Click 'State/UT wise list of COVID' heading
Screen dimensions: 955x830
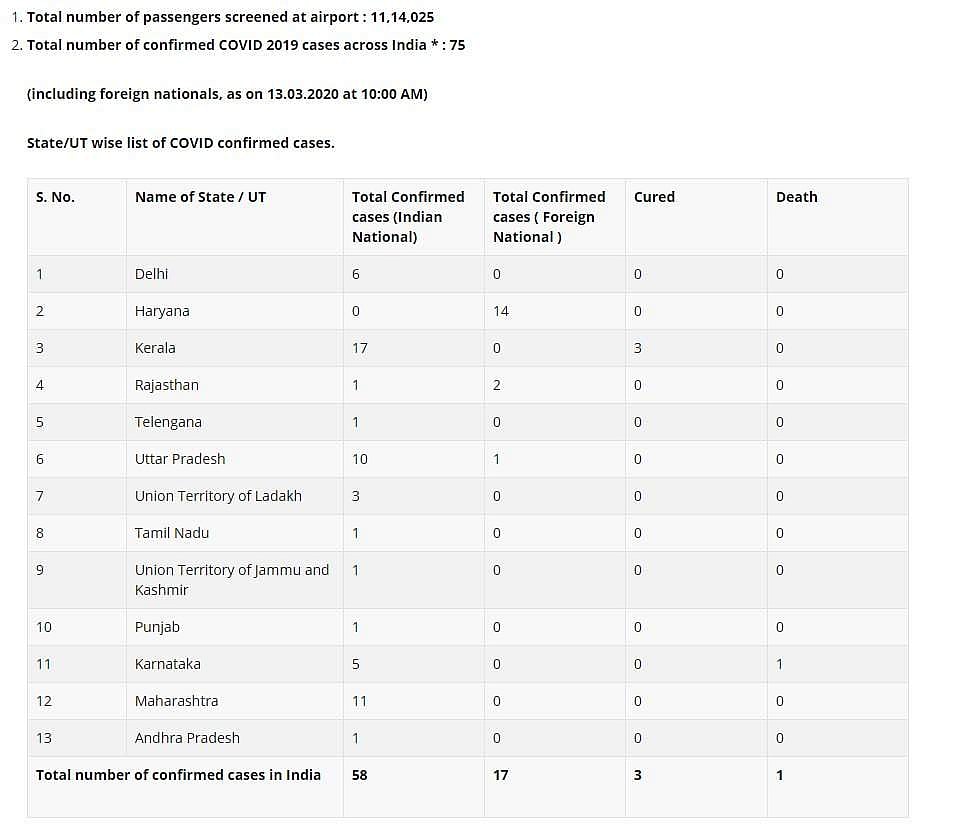click(180, 143)
